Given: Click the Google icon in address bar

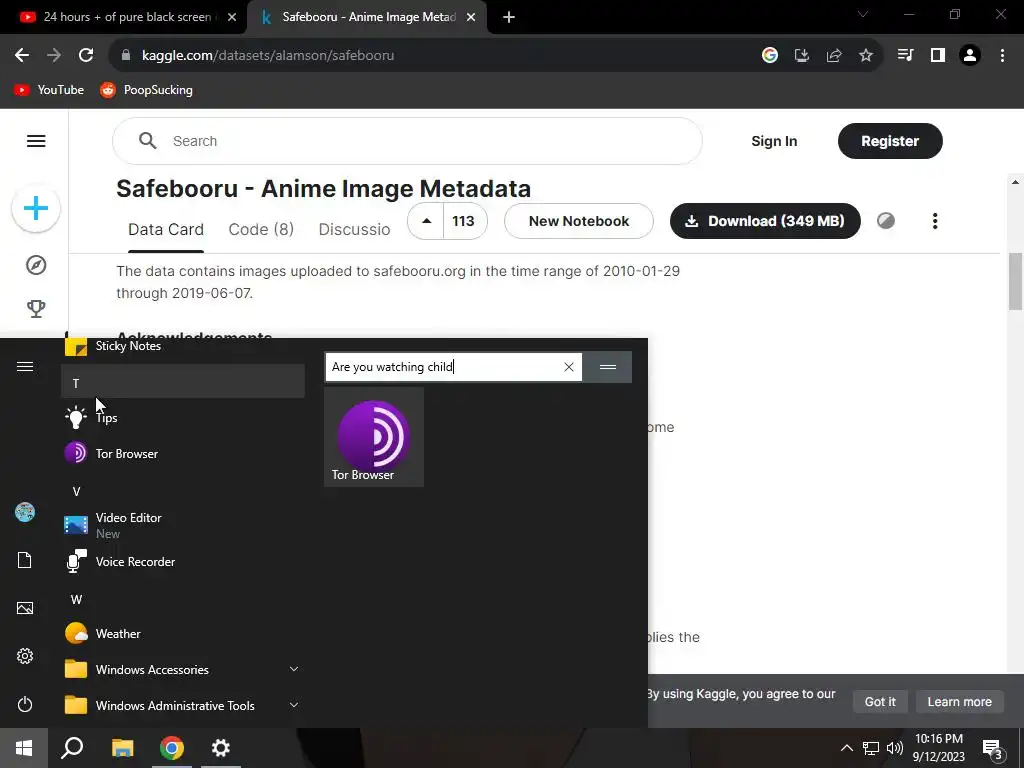Looking at the screenshot, I should (x=769, y=56).
